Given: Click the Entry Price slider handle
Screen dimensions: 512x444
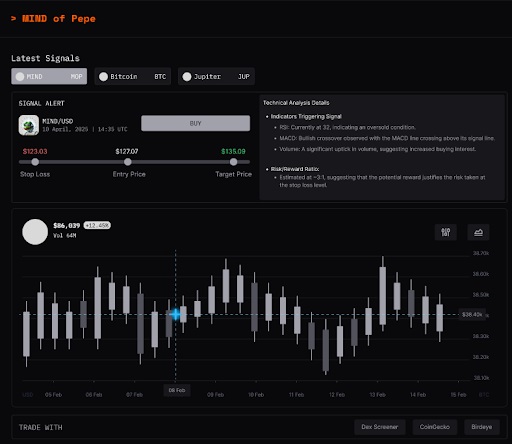Looking at the screenshot, I should tap(128, 162).
